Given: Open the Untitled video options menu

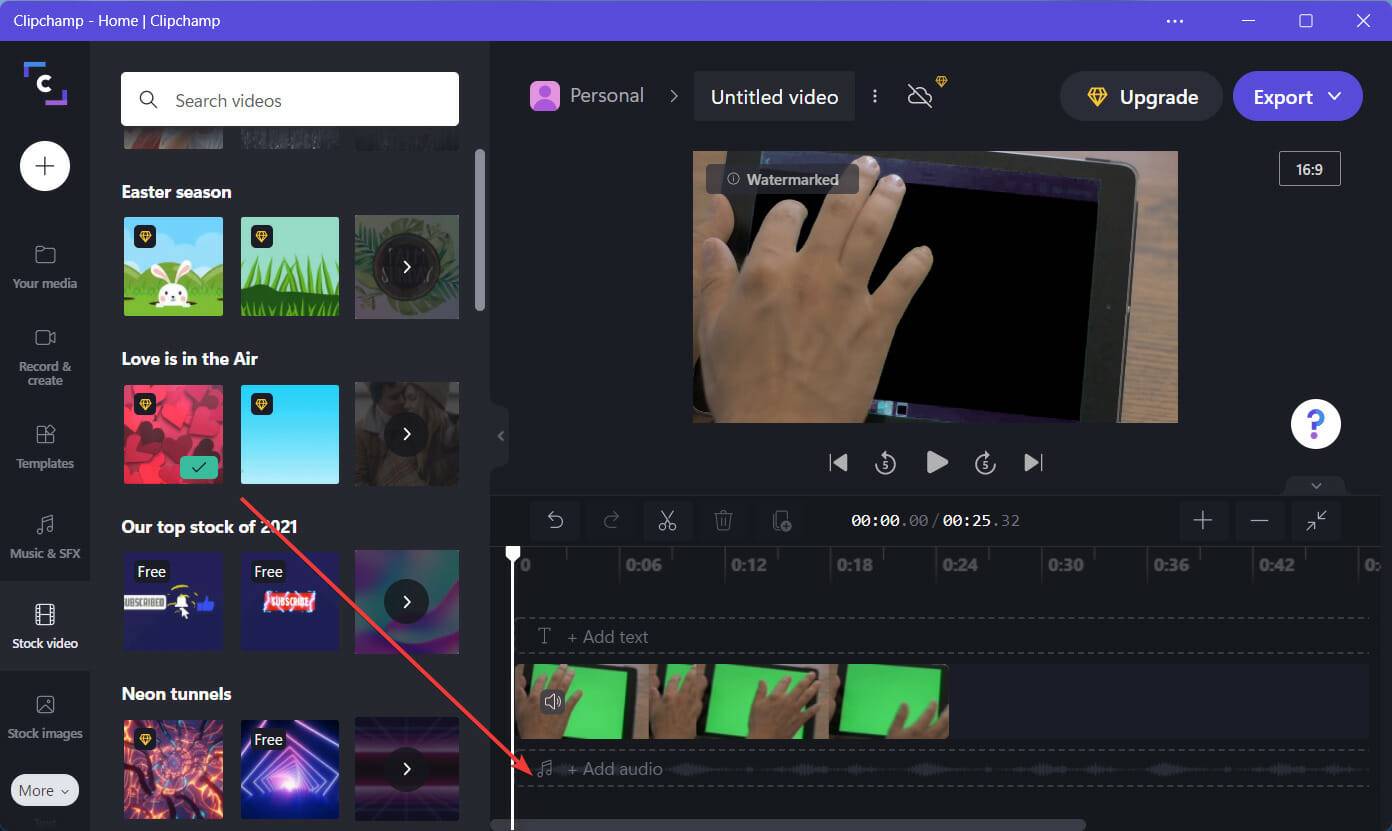Looking at the screenshot, I should pos(875,96).
